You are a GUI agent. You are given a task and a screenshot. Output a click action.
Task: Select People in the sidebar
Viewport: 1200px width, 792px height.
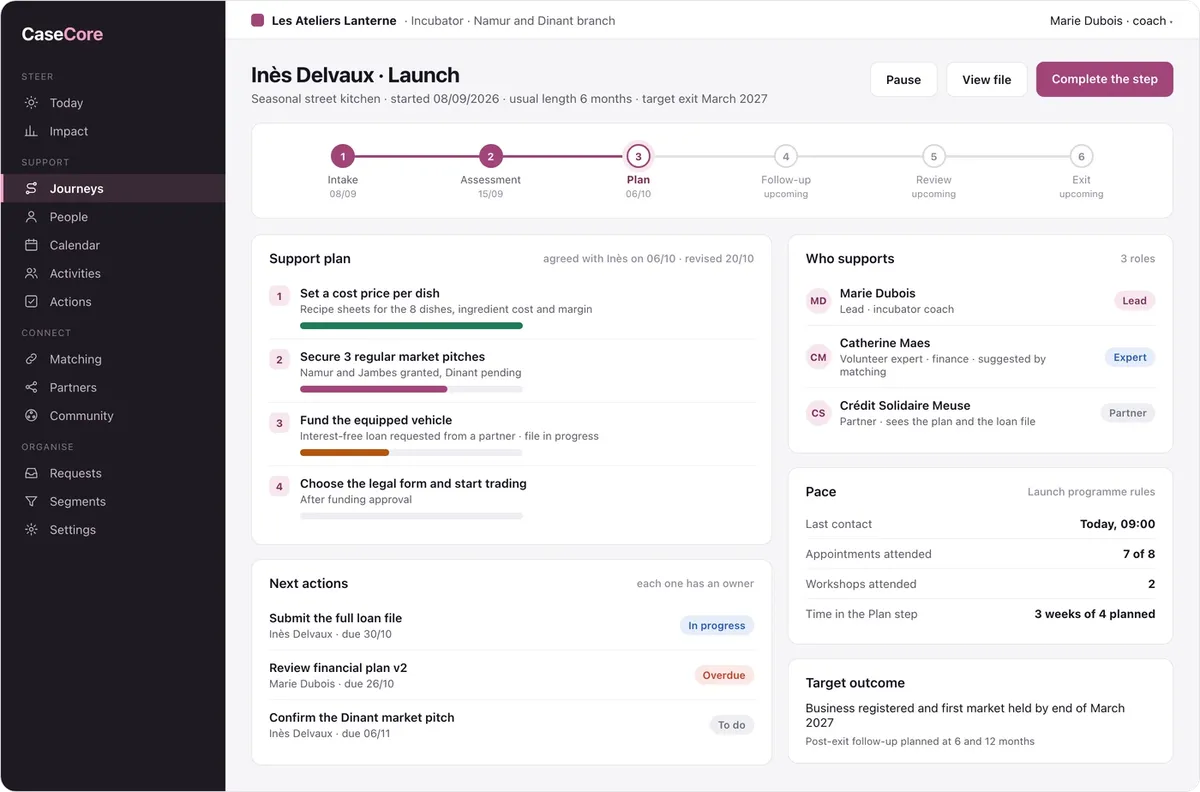click(x=113, y=217)
